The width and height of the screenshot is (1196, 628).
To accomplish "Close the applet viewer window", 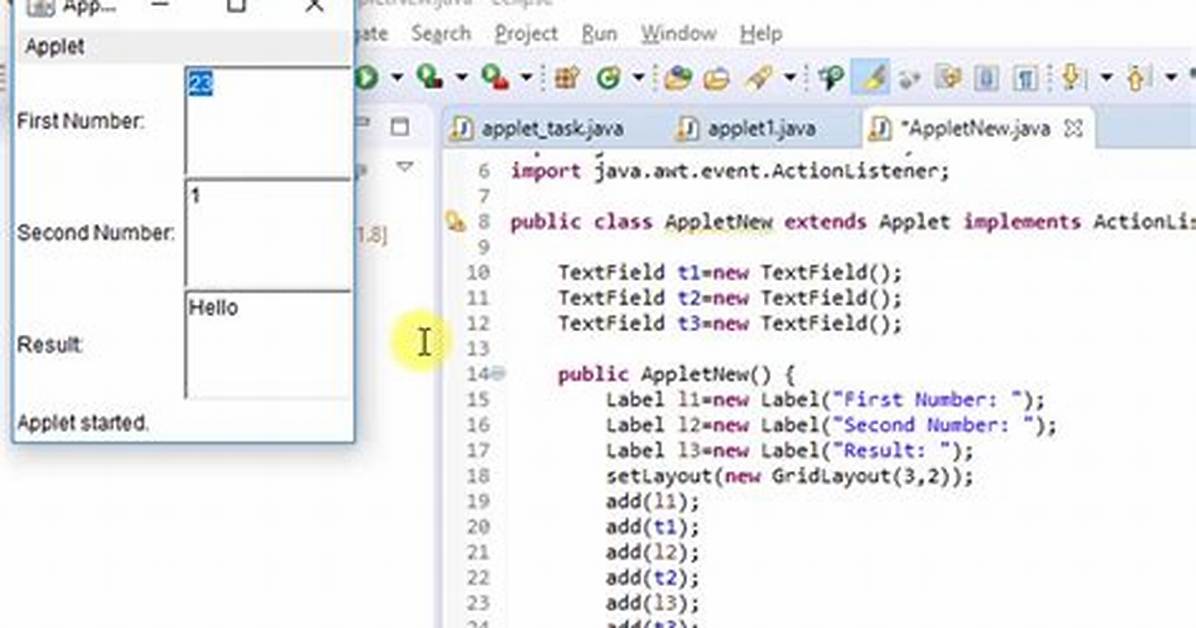I will [313, 6].
